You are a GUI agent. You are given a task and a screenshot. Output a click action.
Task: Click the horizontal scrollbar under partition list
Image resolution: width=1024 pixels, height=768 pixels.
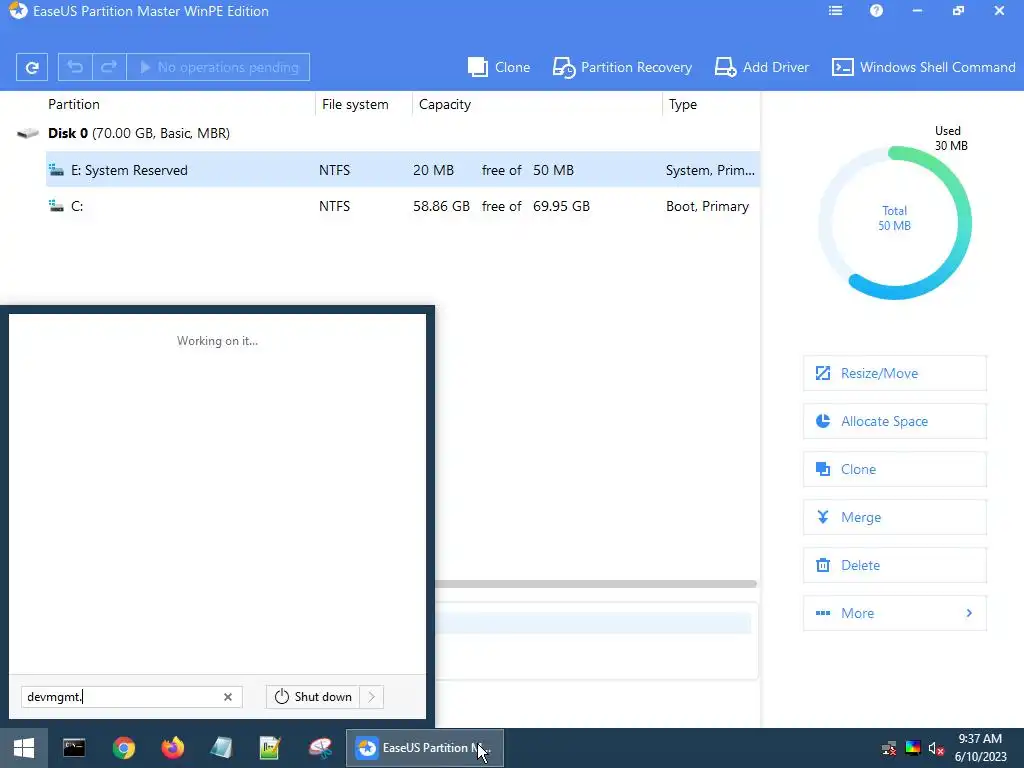coord(596,584)
